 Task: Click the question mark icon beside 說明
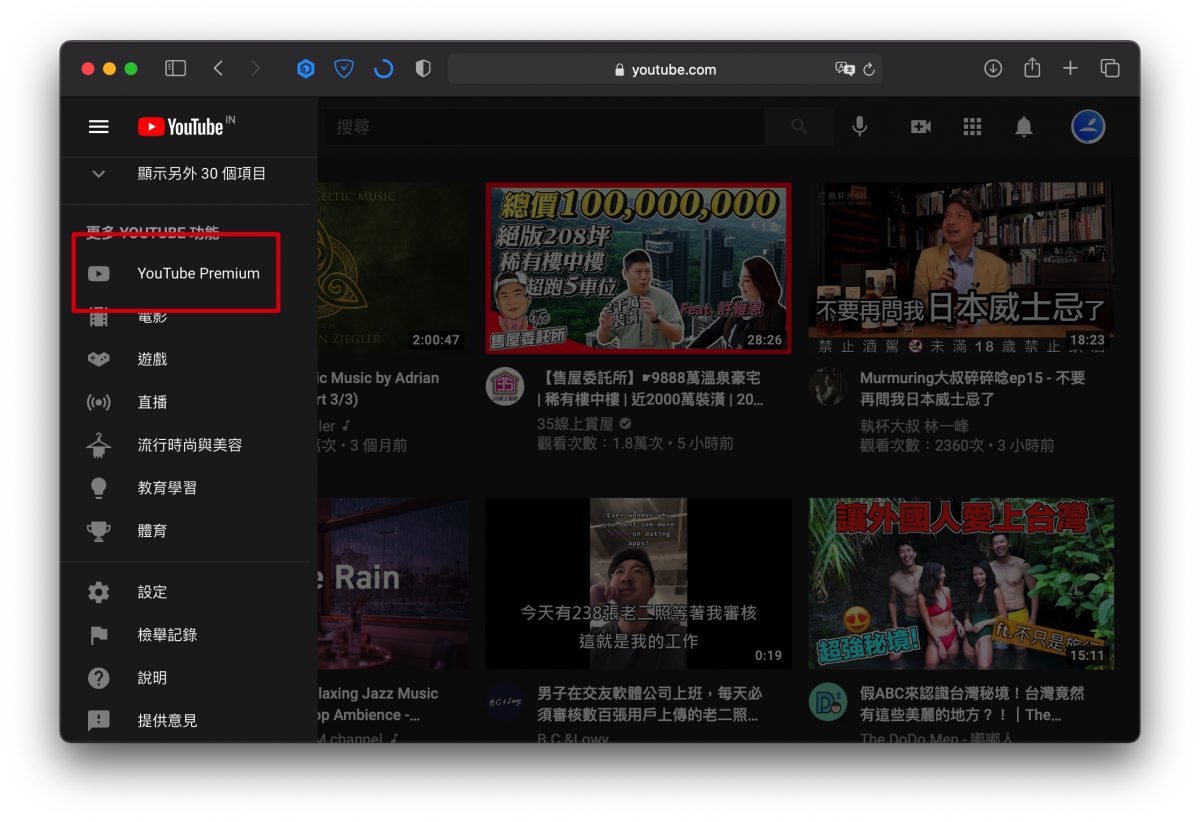pos(98,678)
